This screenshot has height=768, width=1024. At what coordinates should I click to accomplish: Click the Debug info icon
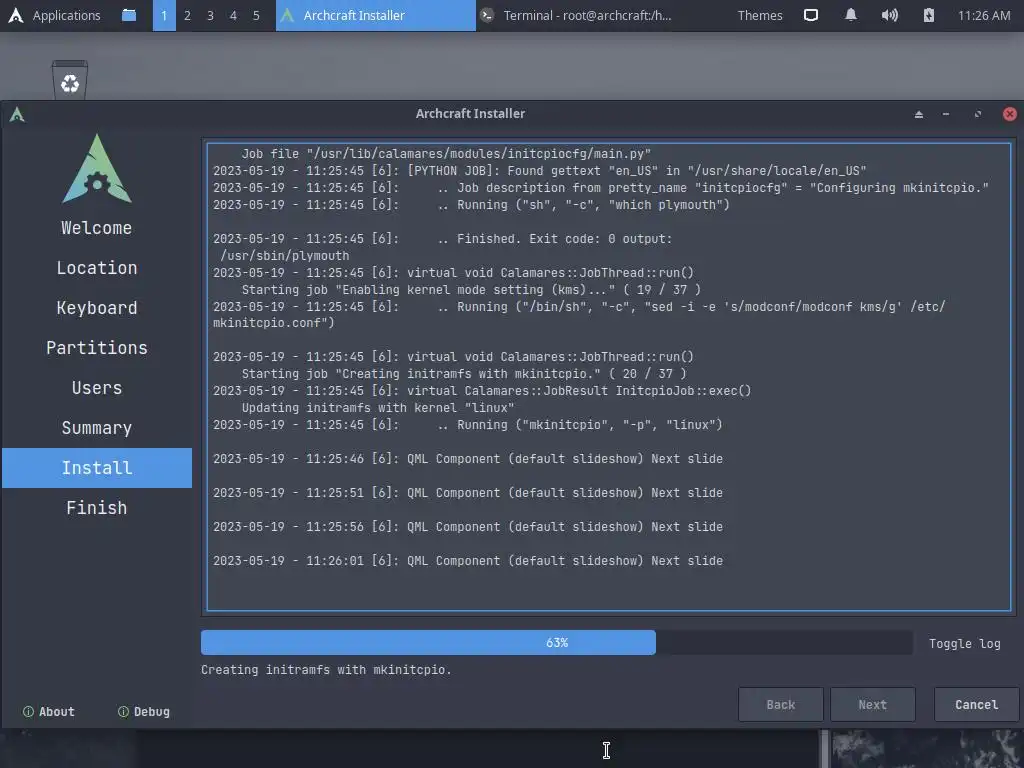[123, 712]
